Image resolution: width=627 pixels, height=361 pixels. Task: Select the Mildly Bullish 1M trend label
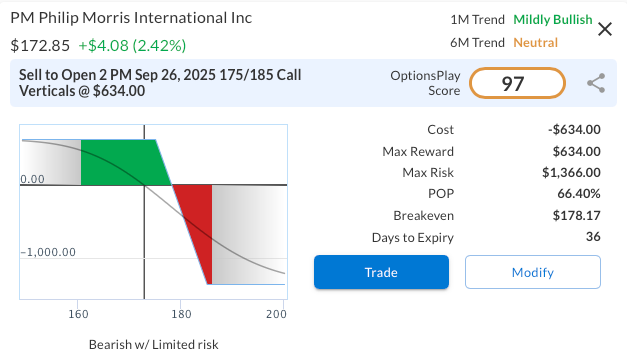point(553,20)
